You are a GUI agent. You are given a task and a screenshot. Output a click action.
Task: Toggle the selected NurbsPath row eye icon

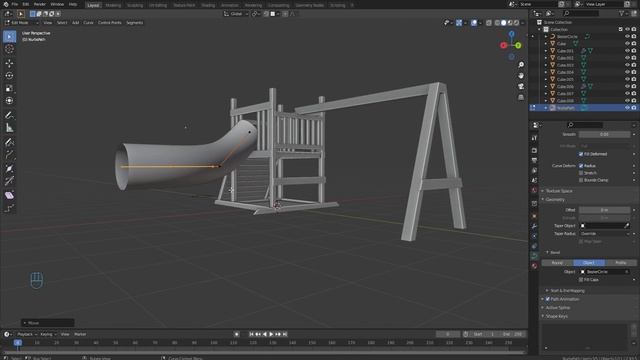[627, 108]
